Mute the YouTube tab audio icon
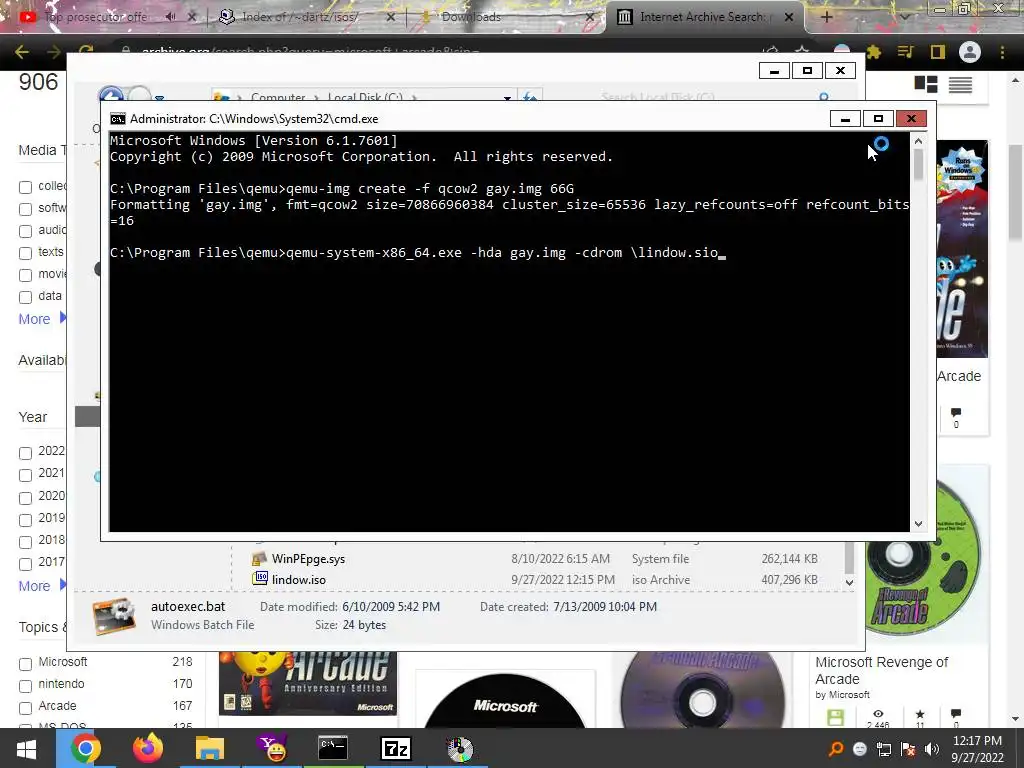 (x=170, y=17)
